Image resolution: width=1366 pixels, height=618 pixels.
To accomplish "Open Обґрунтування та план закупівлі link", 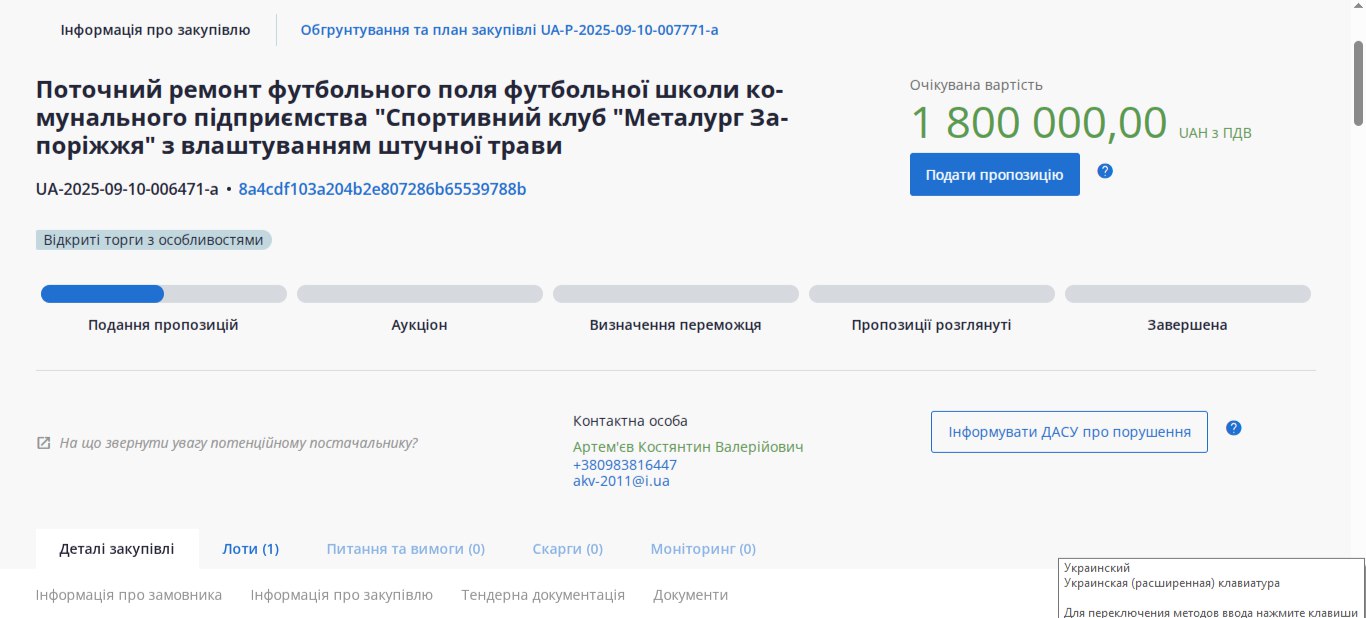I will 509,30.
